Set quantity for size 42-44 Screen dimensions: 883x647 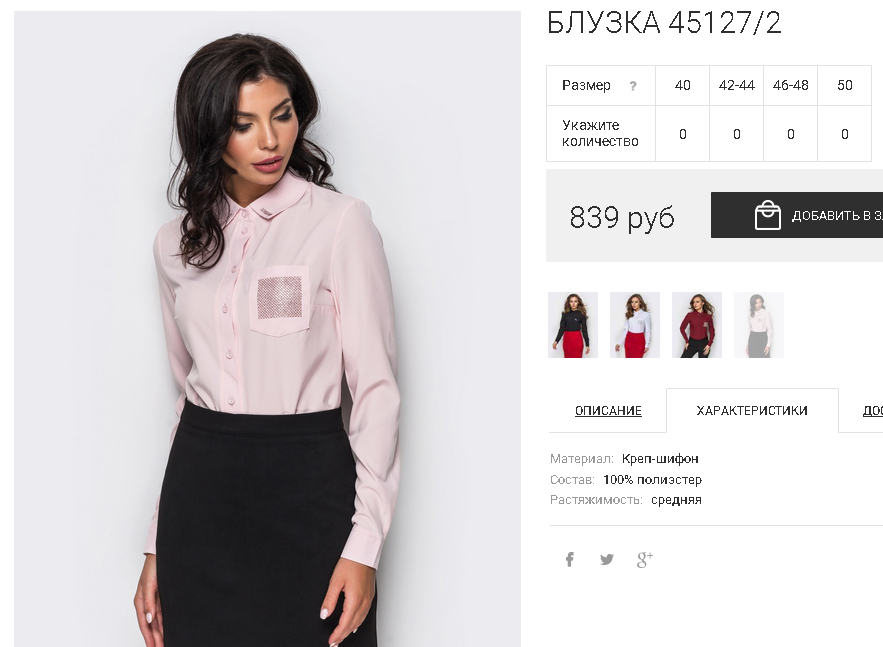[x=737, y=134]
